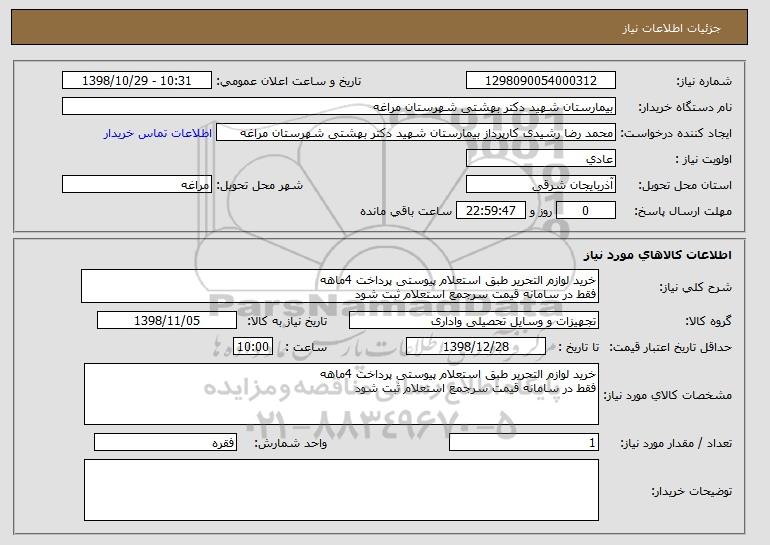Click the گروه کالا label
Viewport: 770px width, 545px height.
(x=708, y=321)
